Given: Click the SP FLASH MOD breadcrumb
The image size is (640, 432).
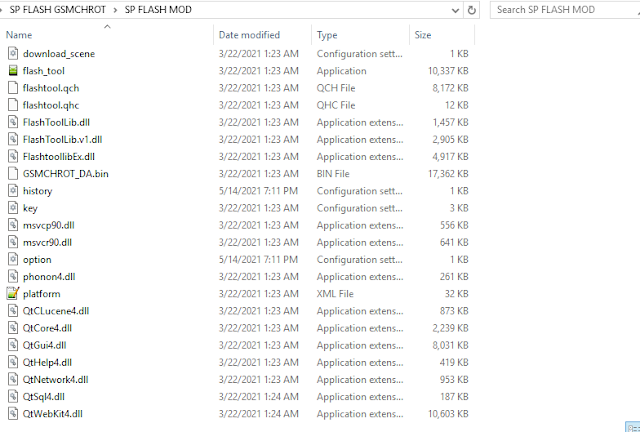Looking at the screenshot, I should point(158,10).
